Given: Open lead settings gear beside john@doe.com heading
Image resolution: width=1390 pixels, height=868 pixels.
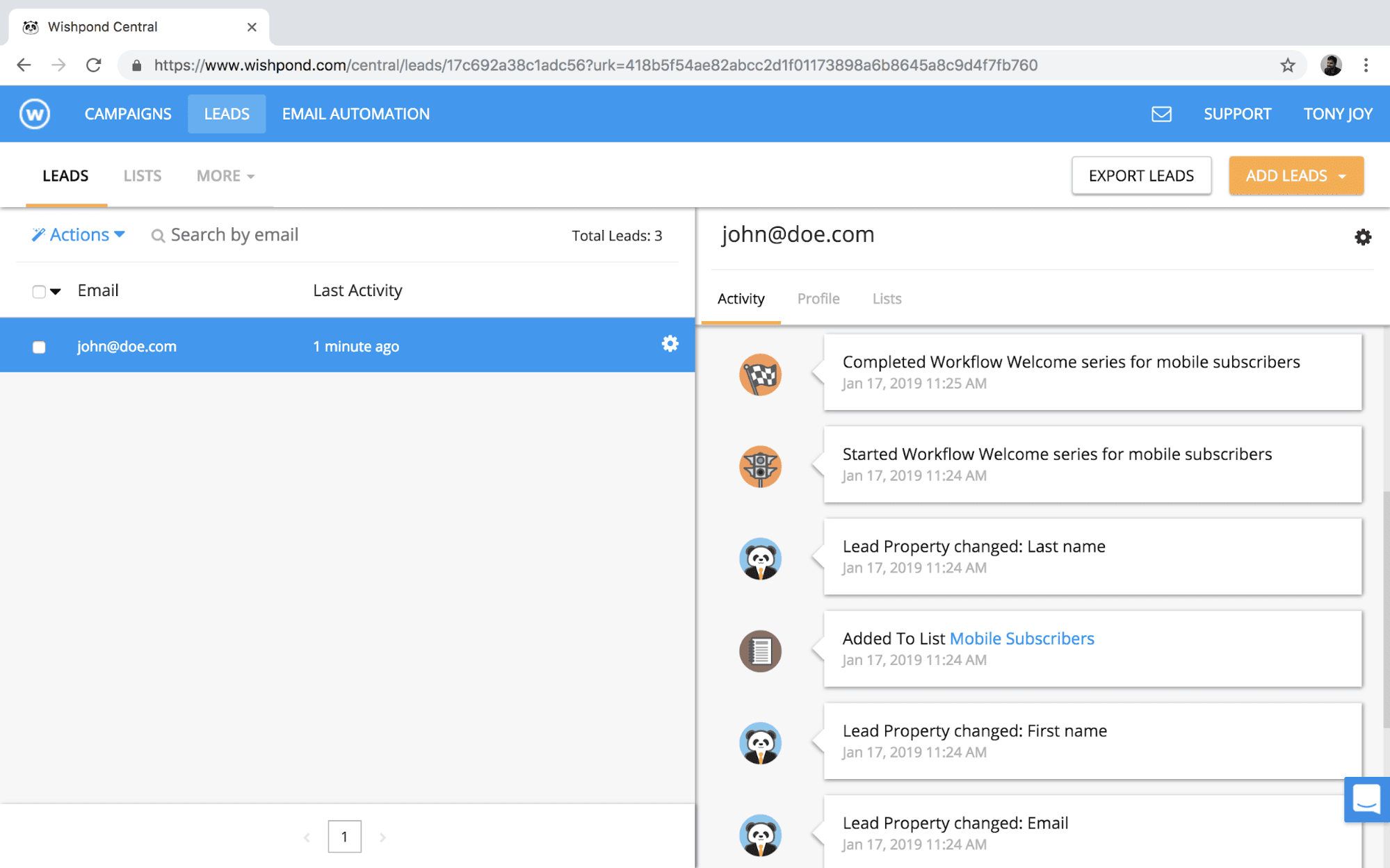Looking at the screenshot, I should (x=1362, y=238).
